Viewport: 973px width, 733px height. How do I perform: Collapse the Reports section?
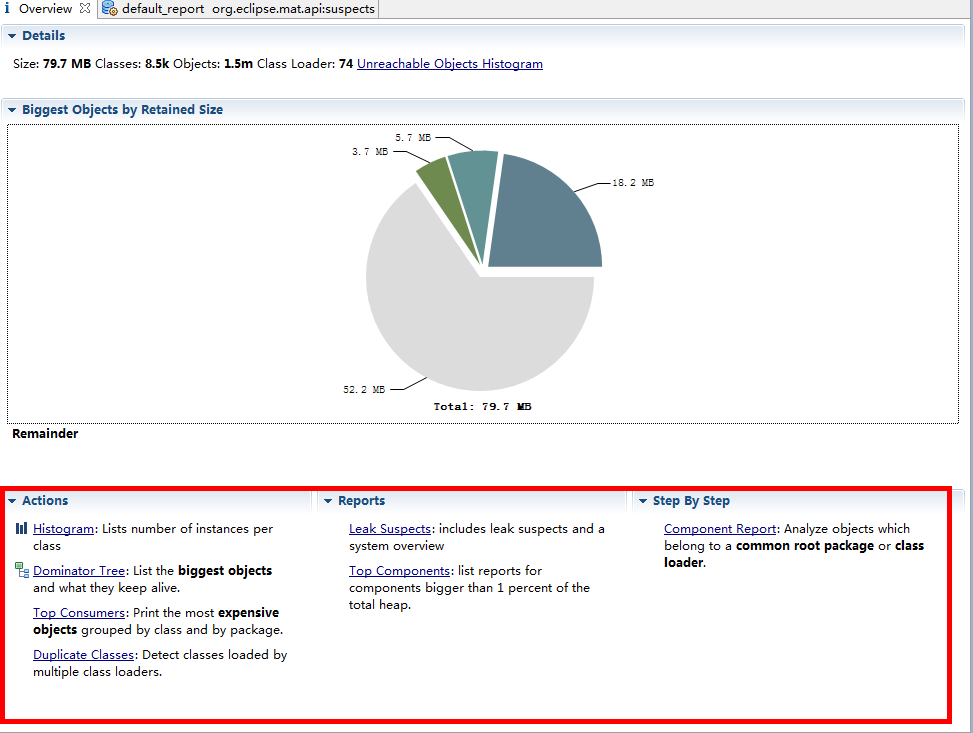328,500
